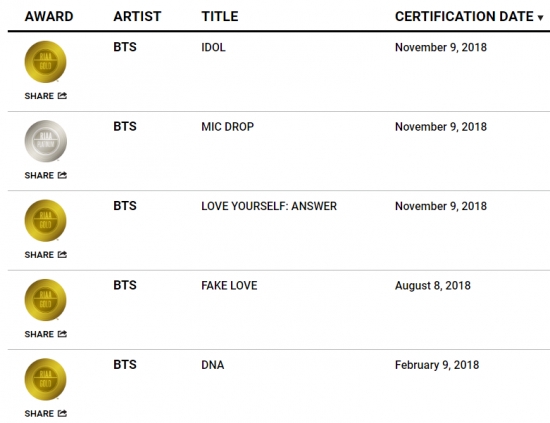Screen dimensions: 550x423
Task: Share the DNA gold certification
Action: pyautogui.click(x=46, y=413)
